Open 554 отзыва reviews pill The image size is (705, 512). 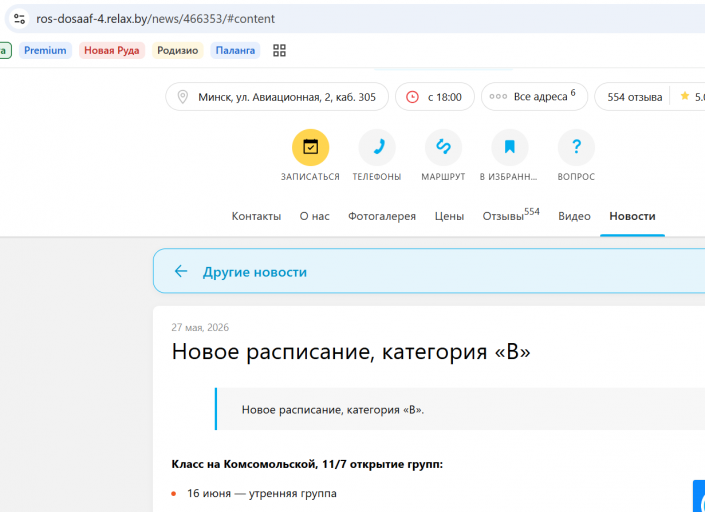coord(634,97)
